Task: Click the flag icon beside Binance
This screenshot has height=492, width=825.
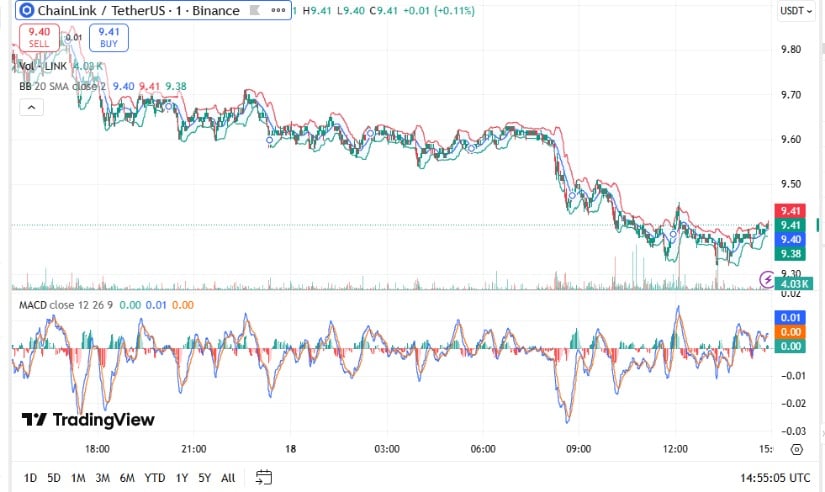Action: (x=255, y=11)
